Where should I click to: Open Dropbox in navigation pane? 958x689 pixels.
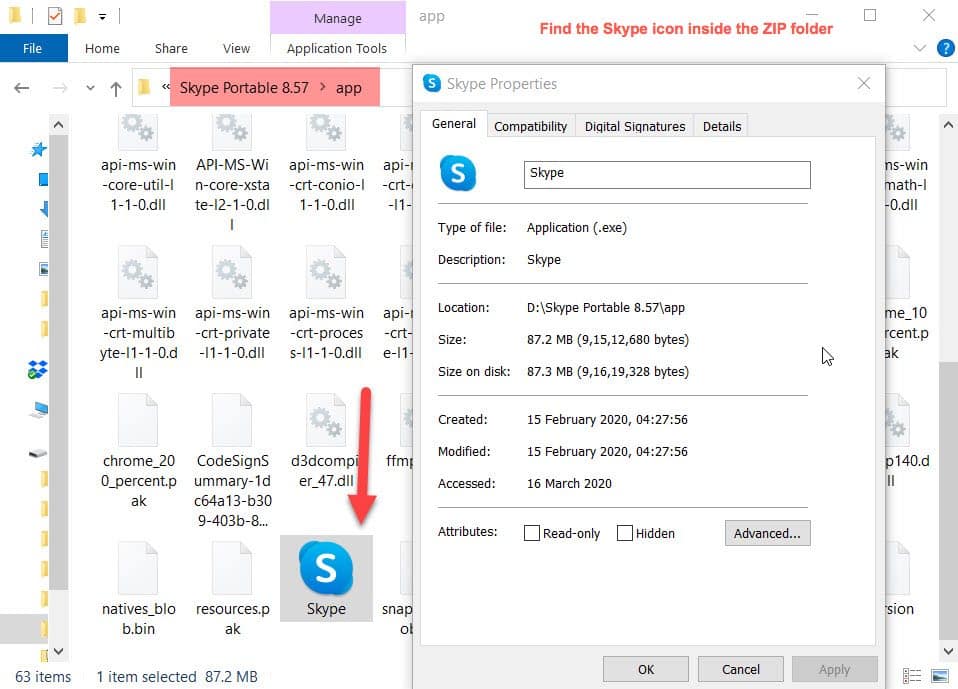coord(38,370)
